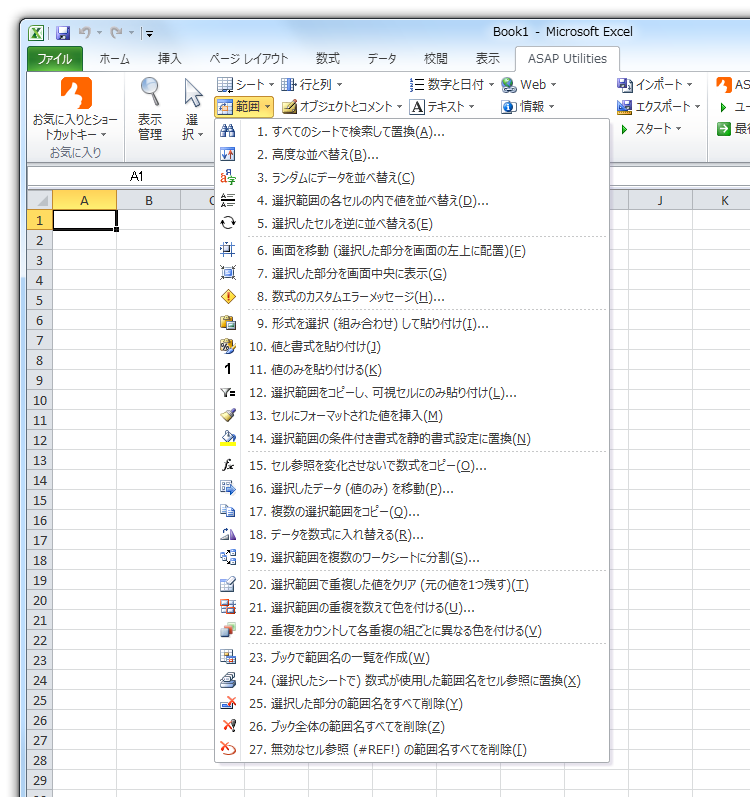Open the シート dropdown

click(245, 84)
